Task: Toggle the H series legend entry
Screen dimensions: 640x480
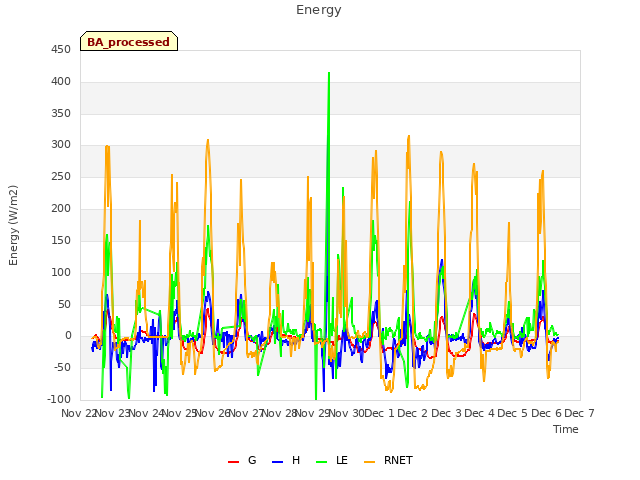Action: click(x=286, y=460)
